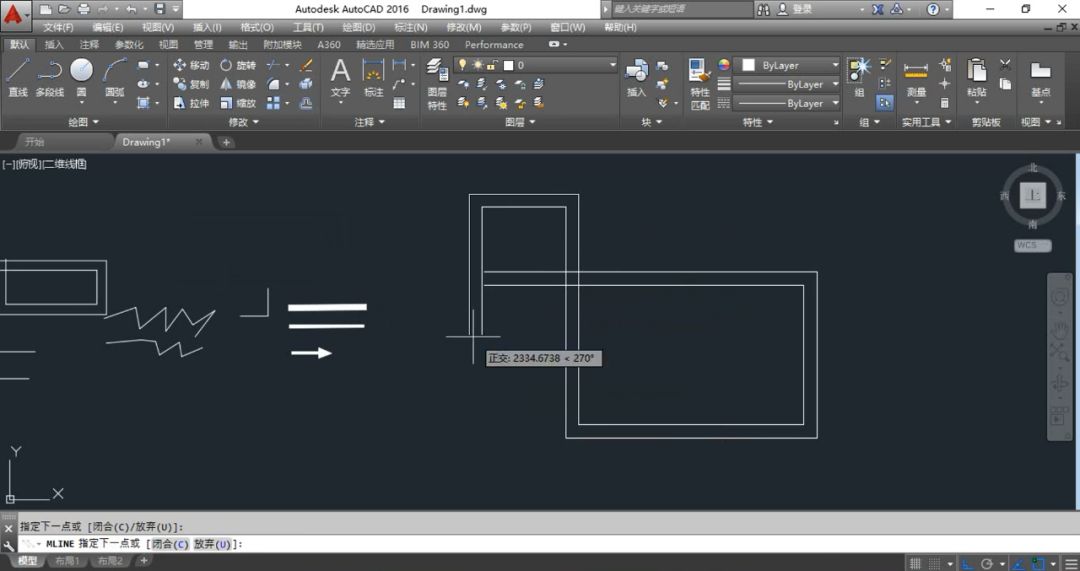
Task: Click the 旋转 (Rotate) tool
Action: (238, 65)
